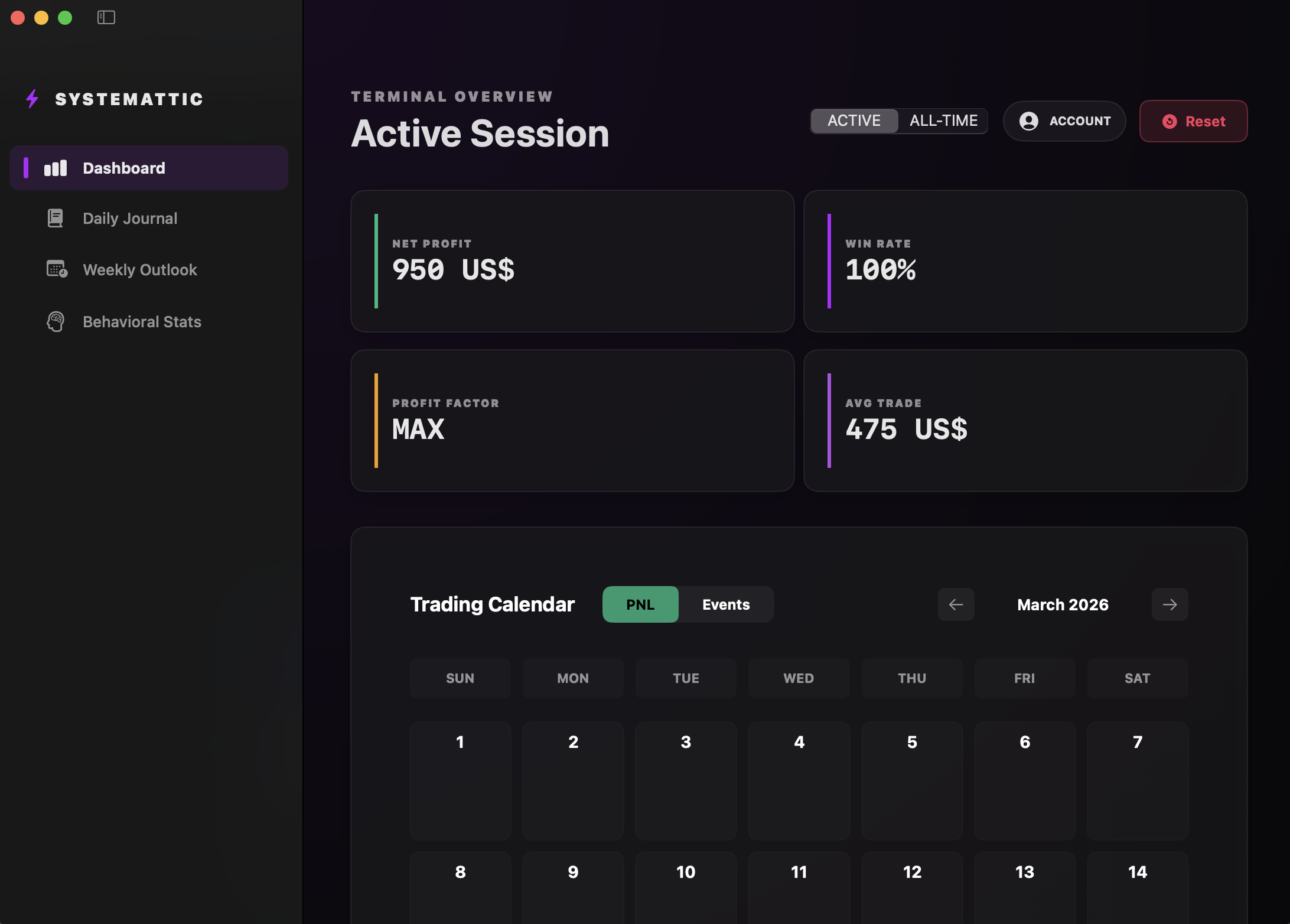
Task: Advance to April using right arrow
Action: [x=1170, y=604]
